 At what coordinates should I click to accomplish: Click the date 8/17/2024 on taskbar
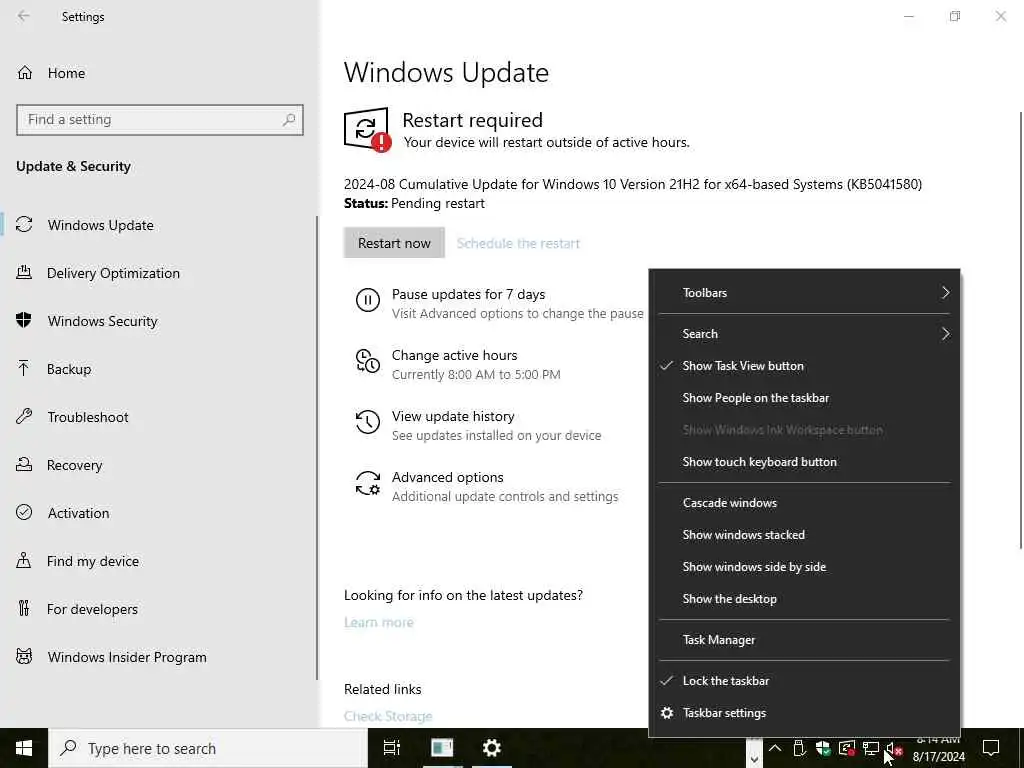[938, 757]
